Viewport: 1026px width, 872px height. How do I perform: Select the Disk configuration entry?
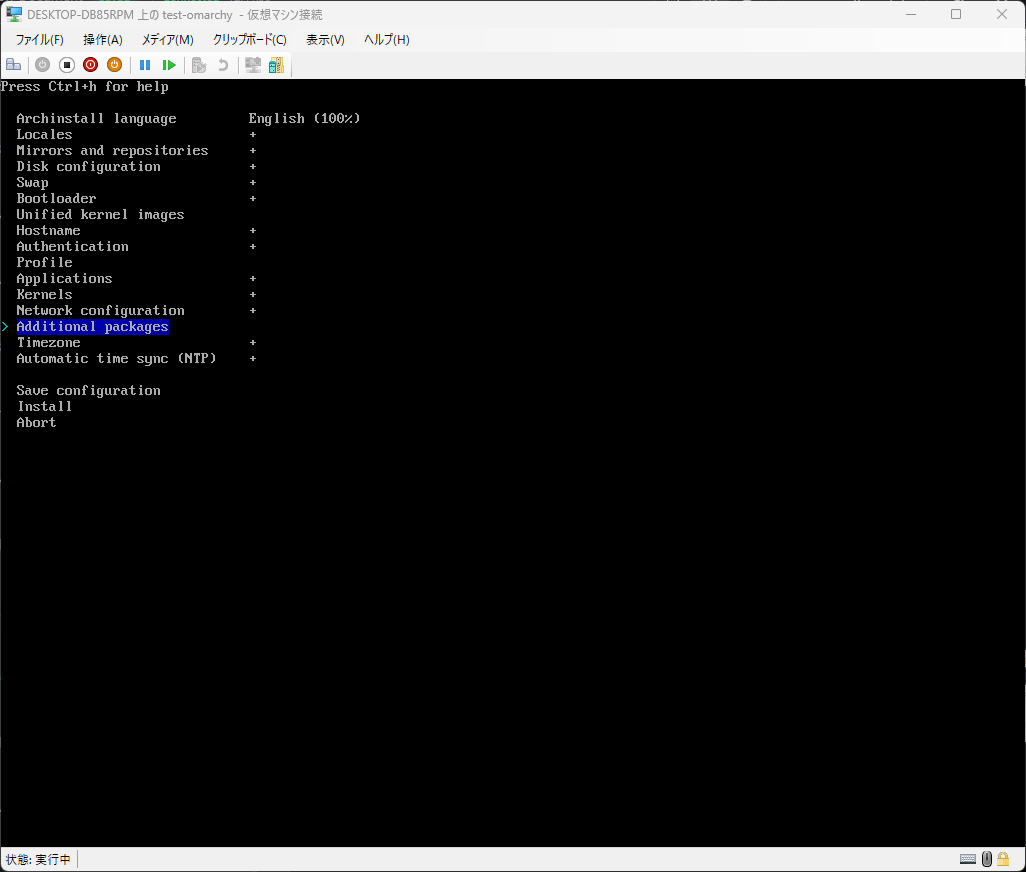(88, 167)
